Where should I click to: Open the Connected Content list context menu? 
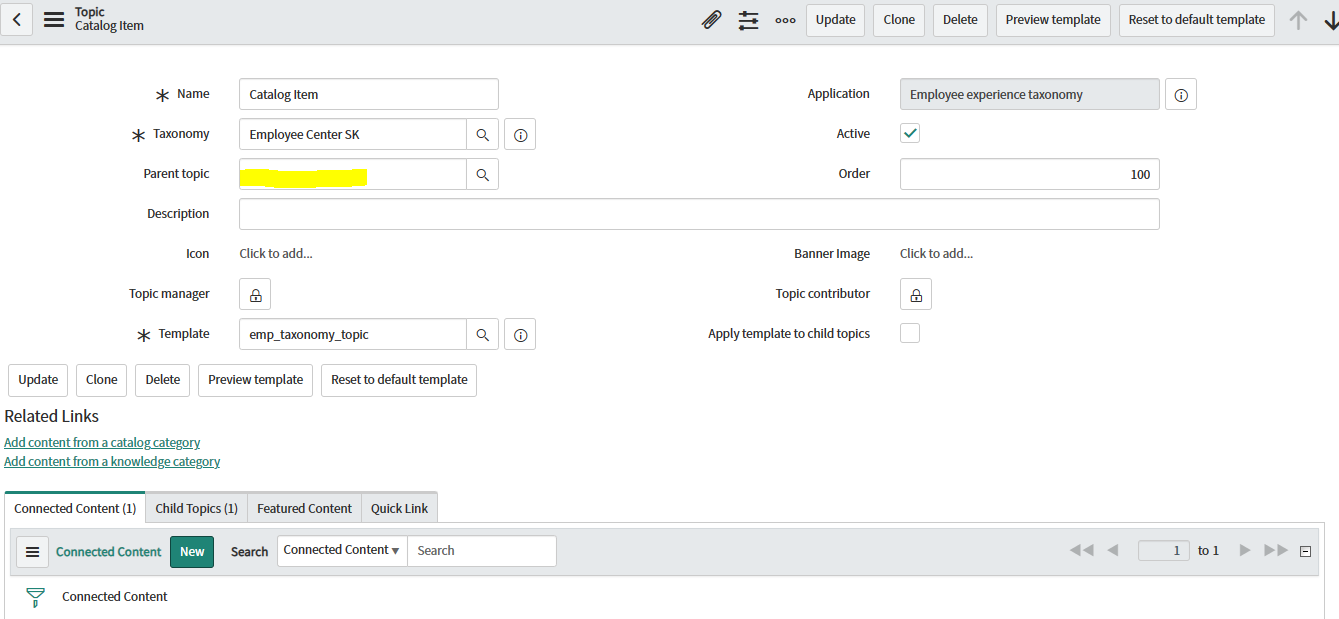click(32, 551)
